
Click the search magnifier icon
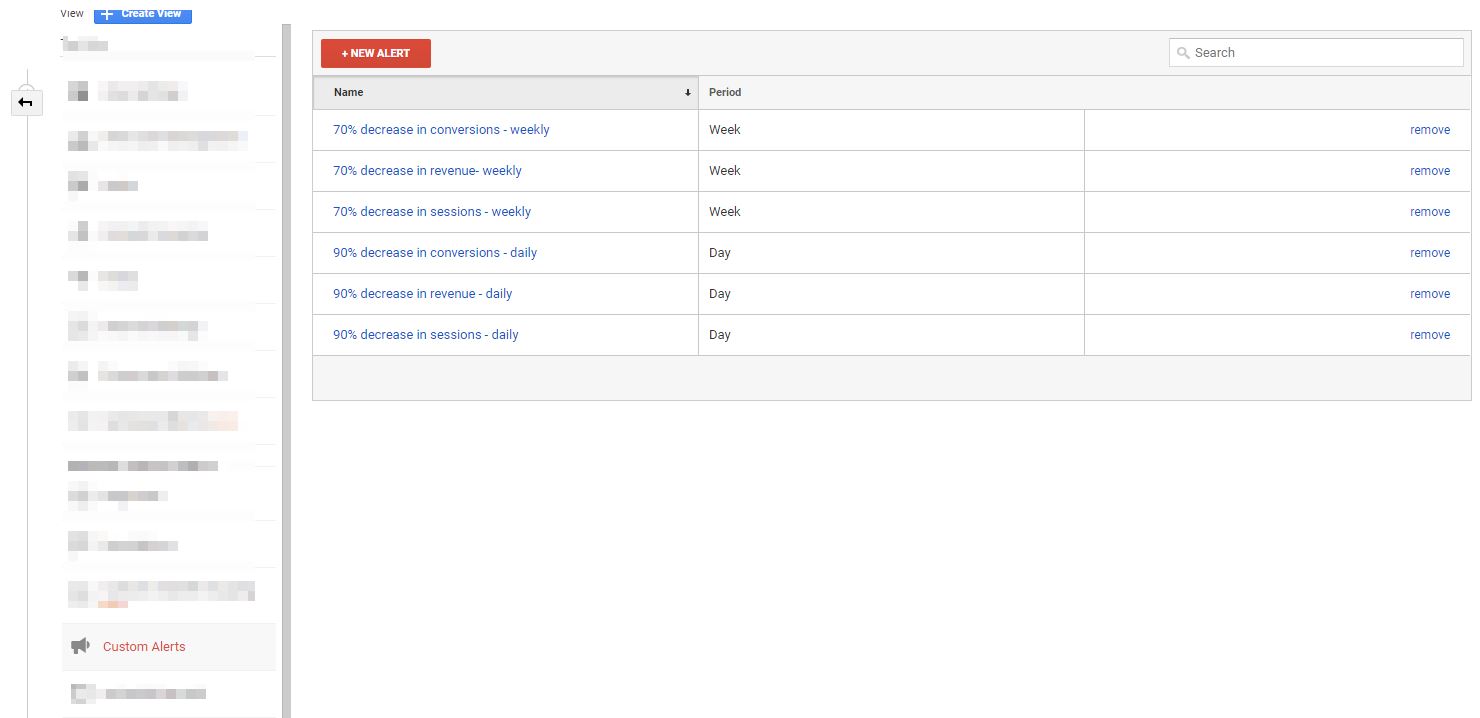coord(1184,53)
